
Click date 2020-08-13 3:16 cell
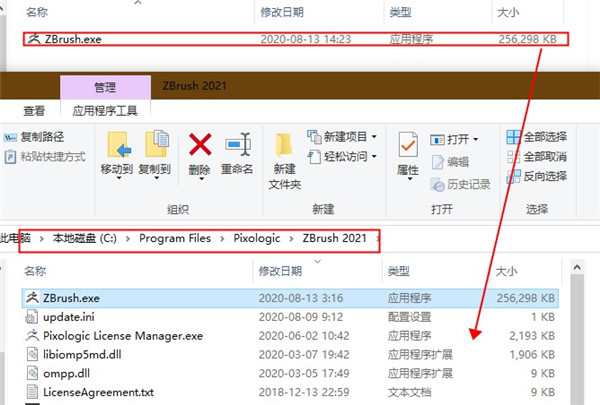[301, 298]
